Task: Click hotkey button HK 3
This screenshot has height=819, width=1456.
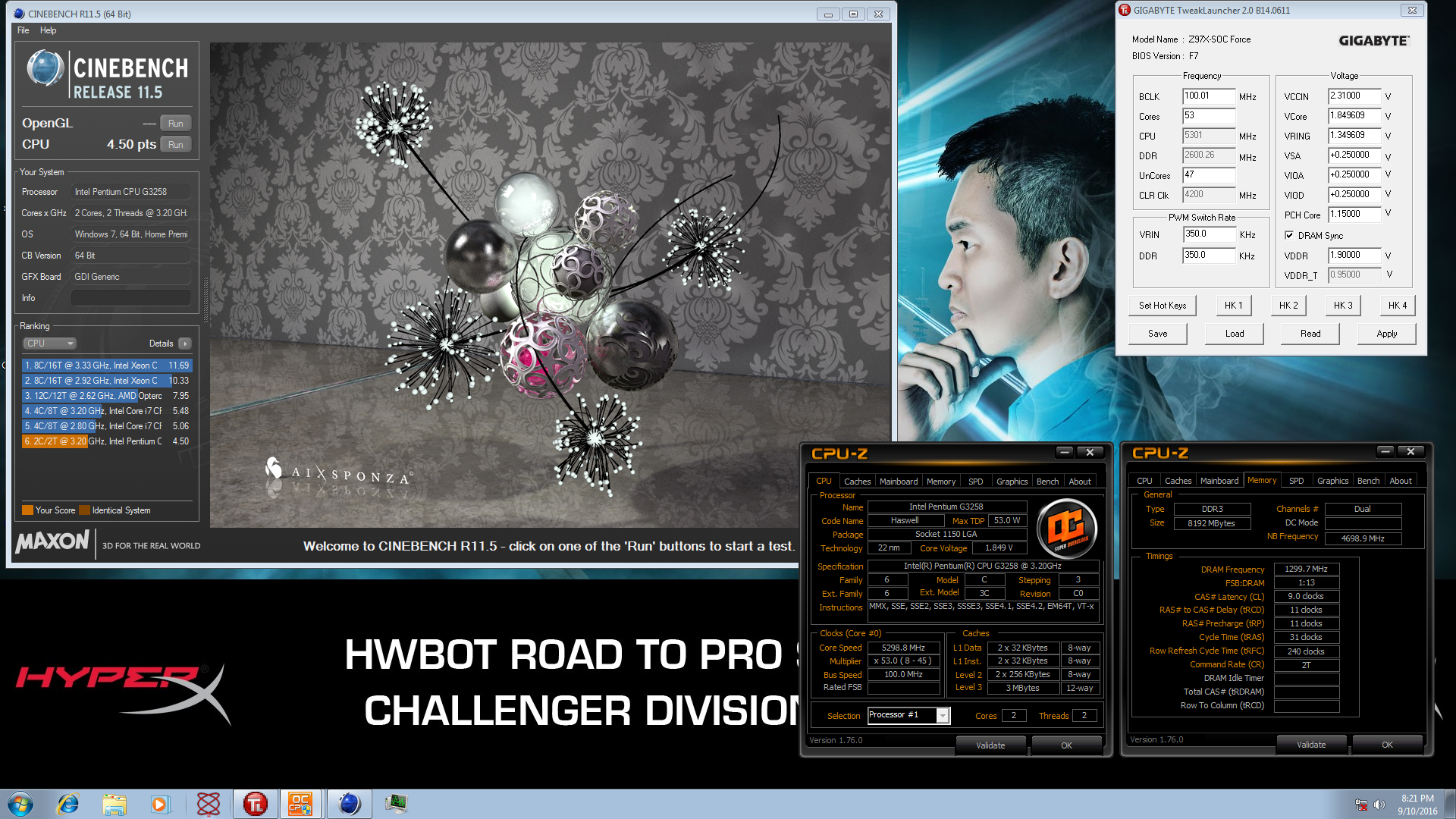Action: (1343, 306)
